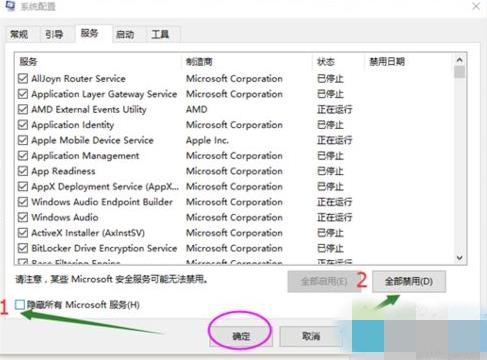
Task: Uncheck Apple Mobile Device Service checkbox
Action: tap(23, 140)
